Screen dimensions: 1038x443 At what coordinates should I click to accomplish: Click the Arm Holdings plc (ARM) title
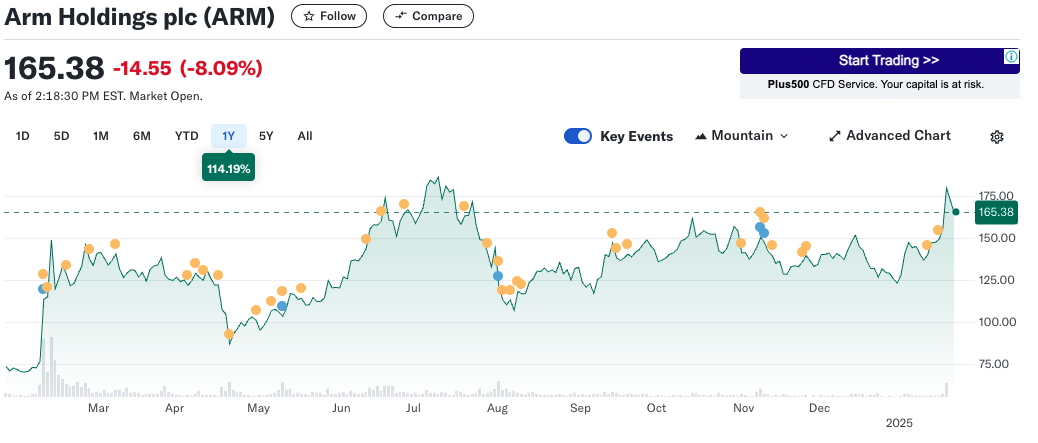tap(139, 17)
